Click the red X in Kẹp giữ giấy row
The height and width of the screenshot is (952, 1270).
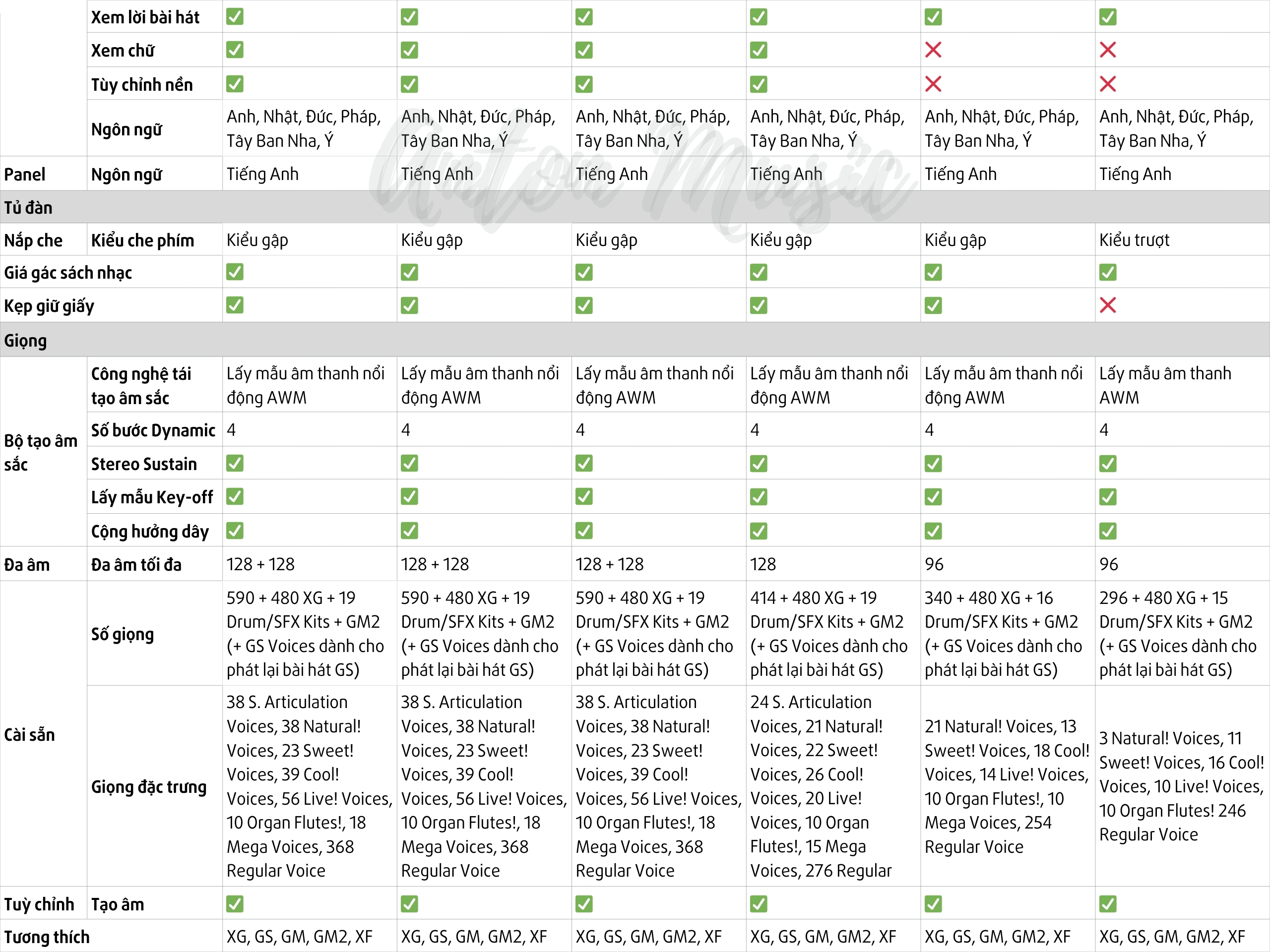pos(1107,305)
